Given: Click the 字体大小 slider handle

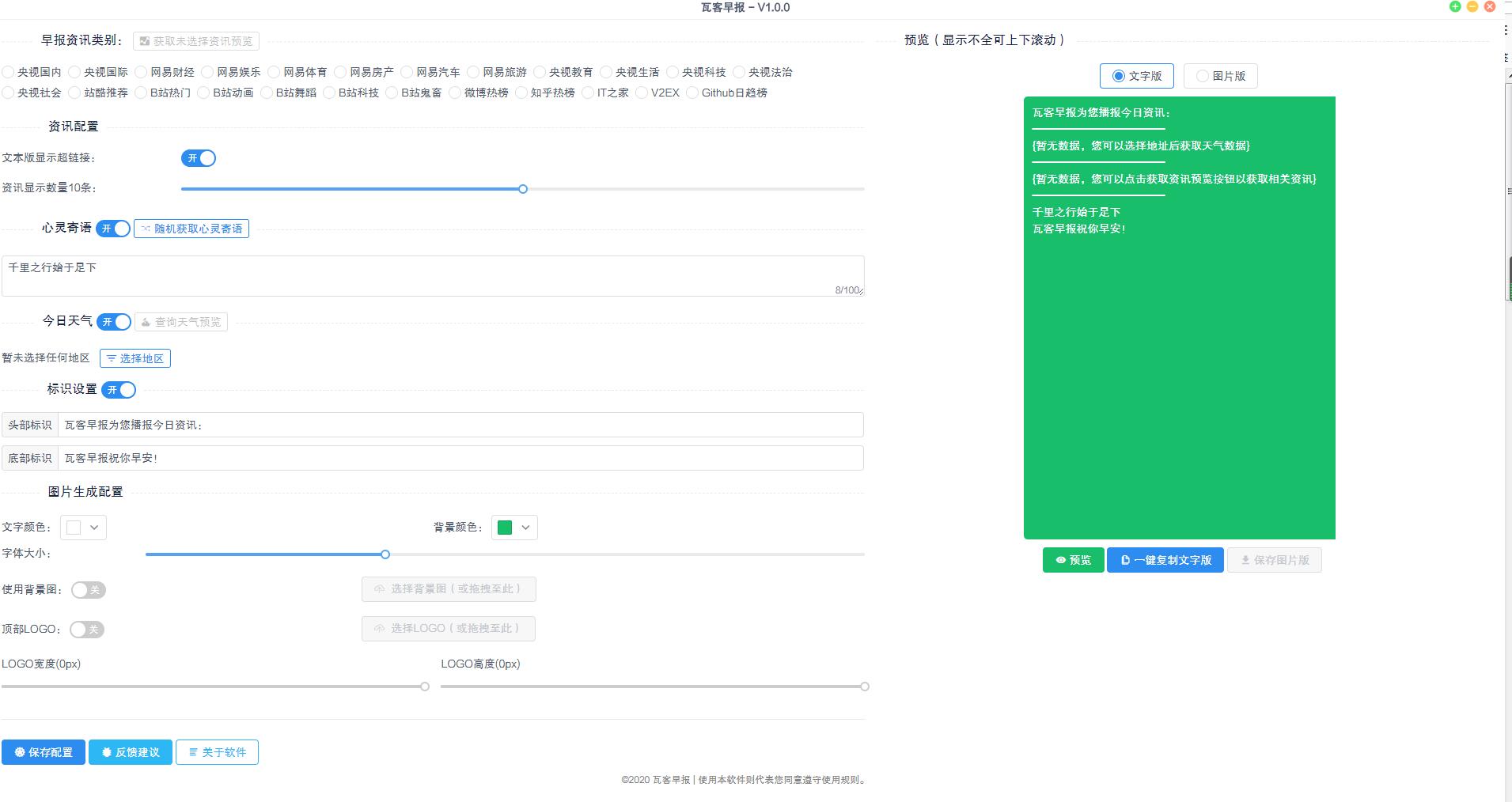Looking at the screenshot, I should [x=385, y=554].
